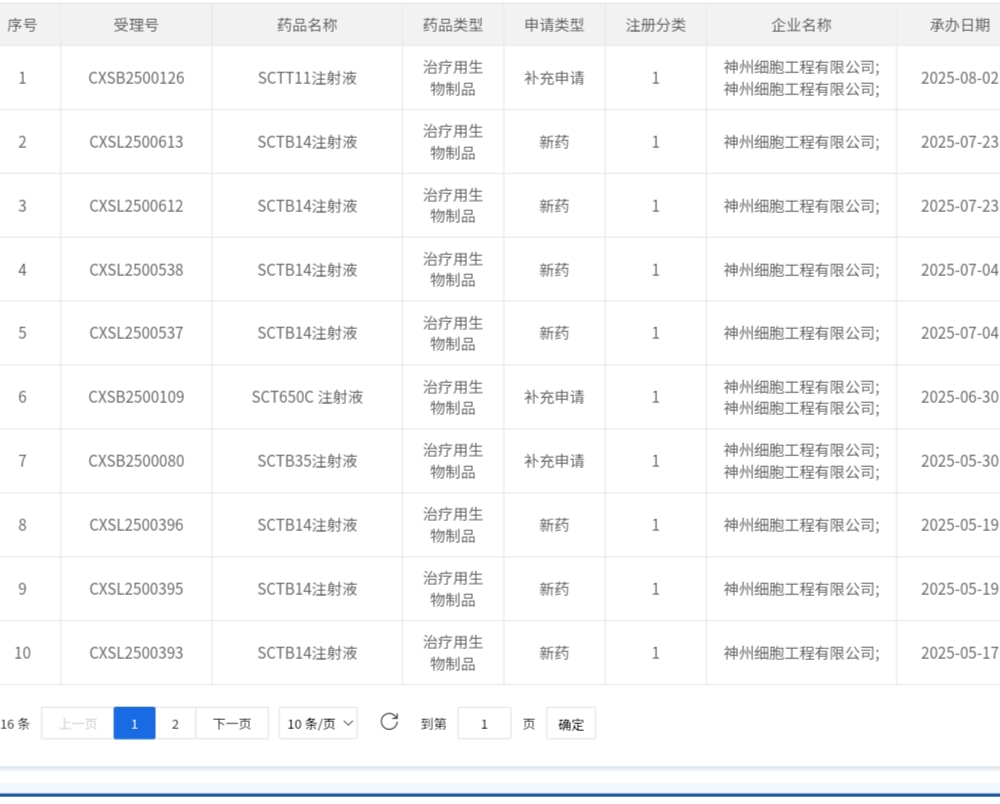Click the 承办日期 column header

tap(960, 25)
